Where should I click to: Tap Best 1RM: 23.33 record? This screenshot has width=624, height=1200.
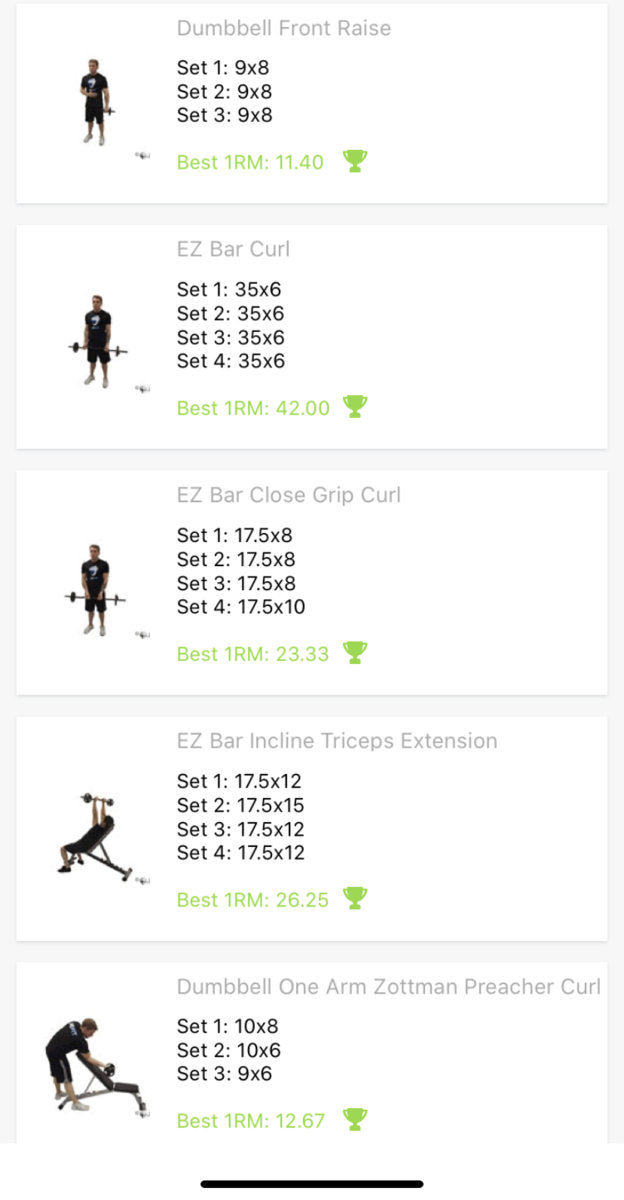tap(253, 654)
